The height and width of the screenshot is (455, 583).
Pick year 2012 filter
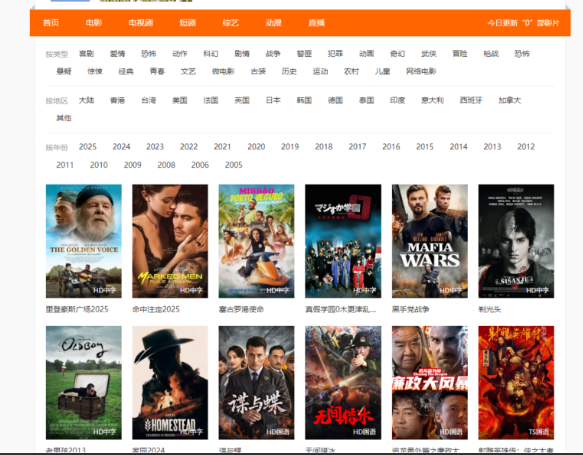[x=526, y=147]
